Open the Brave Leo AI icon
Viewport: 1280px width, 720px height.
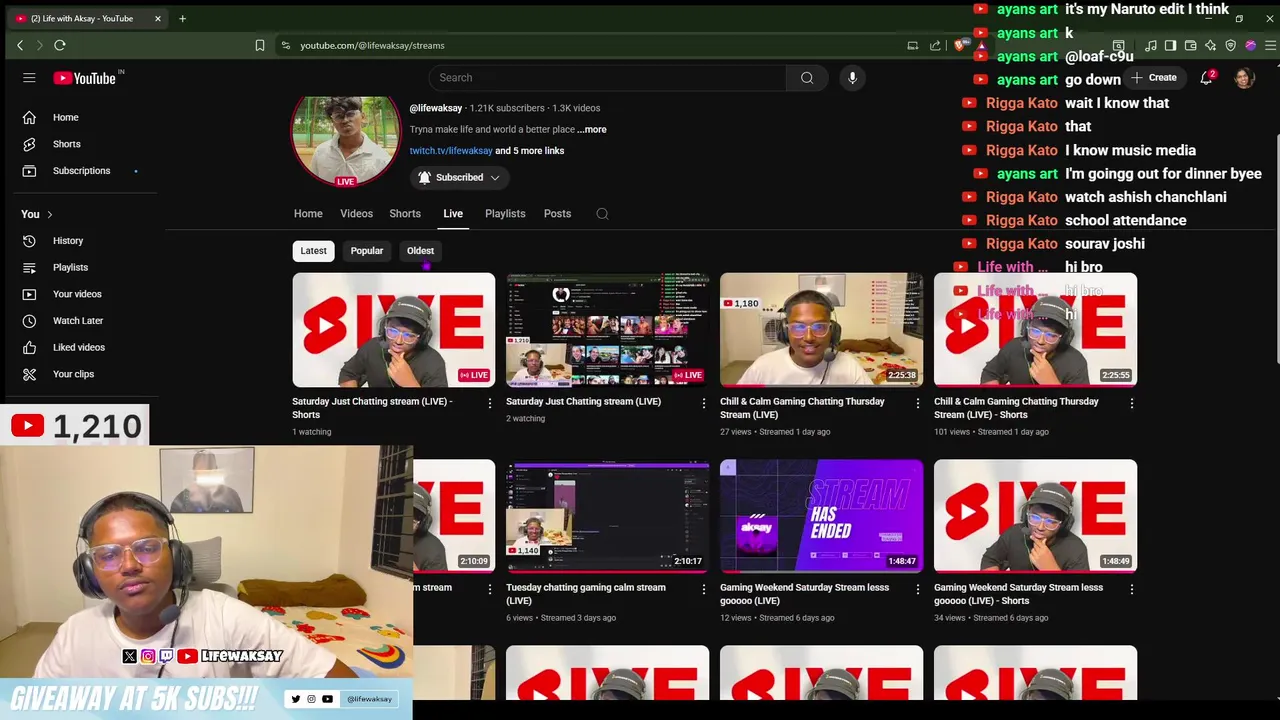pos(1211,45)
